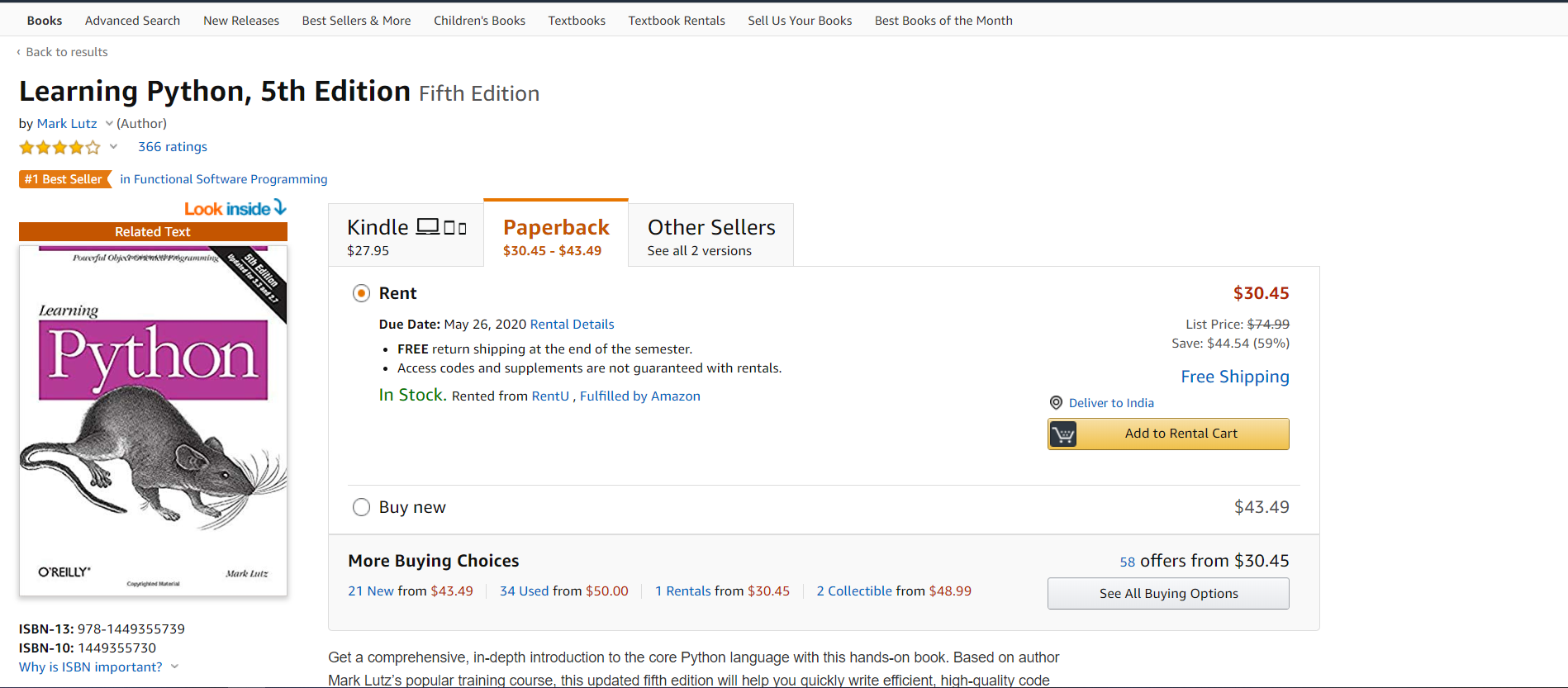Open the ratings breakdown chevron
The height and width of the screenshot is (688, 1568).
(x=113, y=147)
